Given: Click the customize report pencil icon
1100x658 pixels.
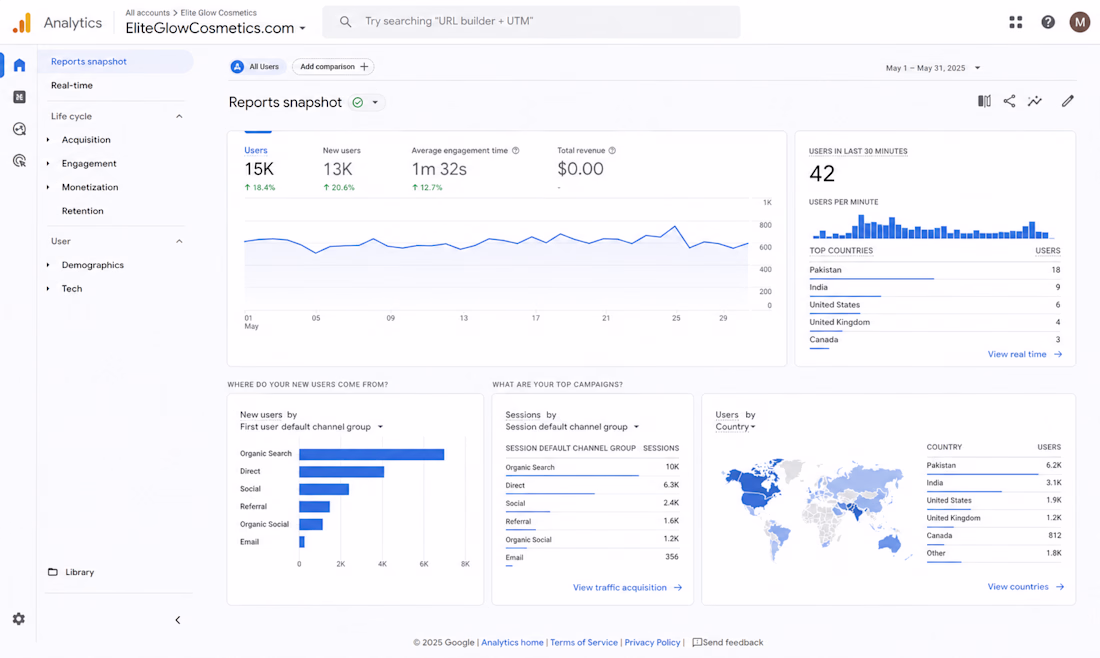Looking at the screenshot, I should (1068, 101).
